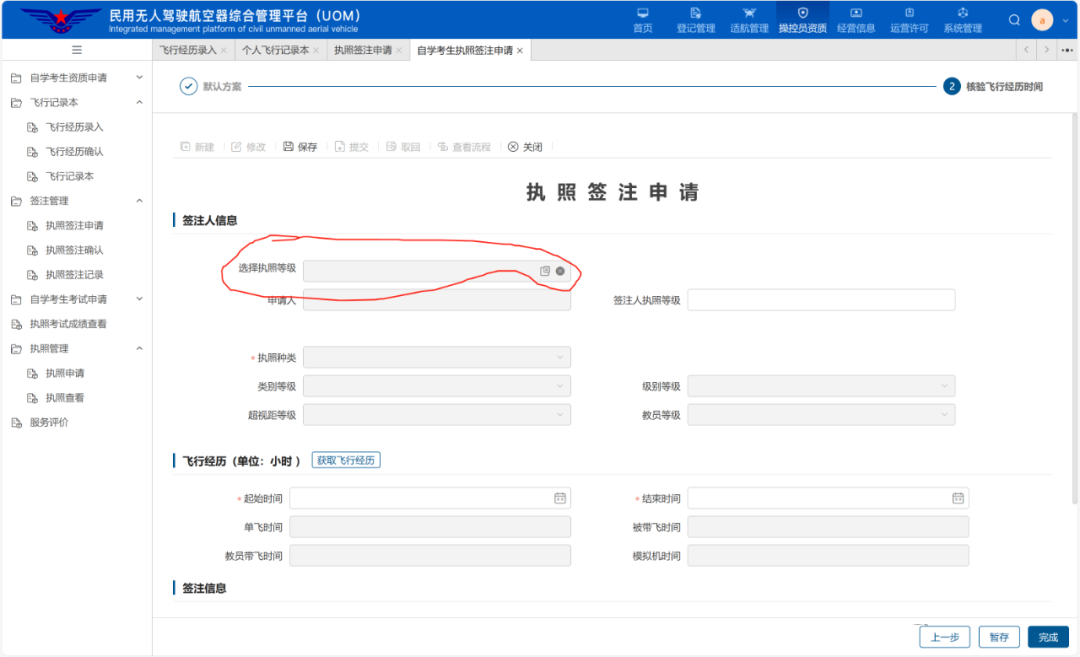
Task: Click the 保存 save toolbar button
Action: point(300,147)
